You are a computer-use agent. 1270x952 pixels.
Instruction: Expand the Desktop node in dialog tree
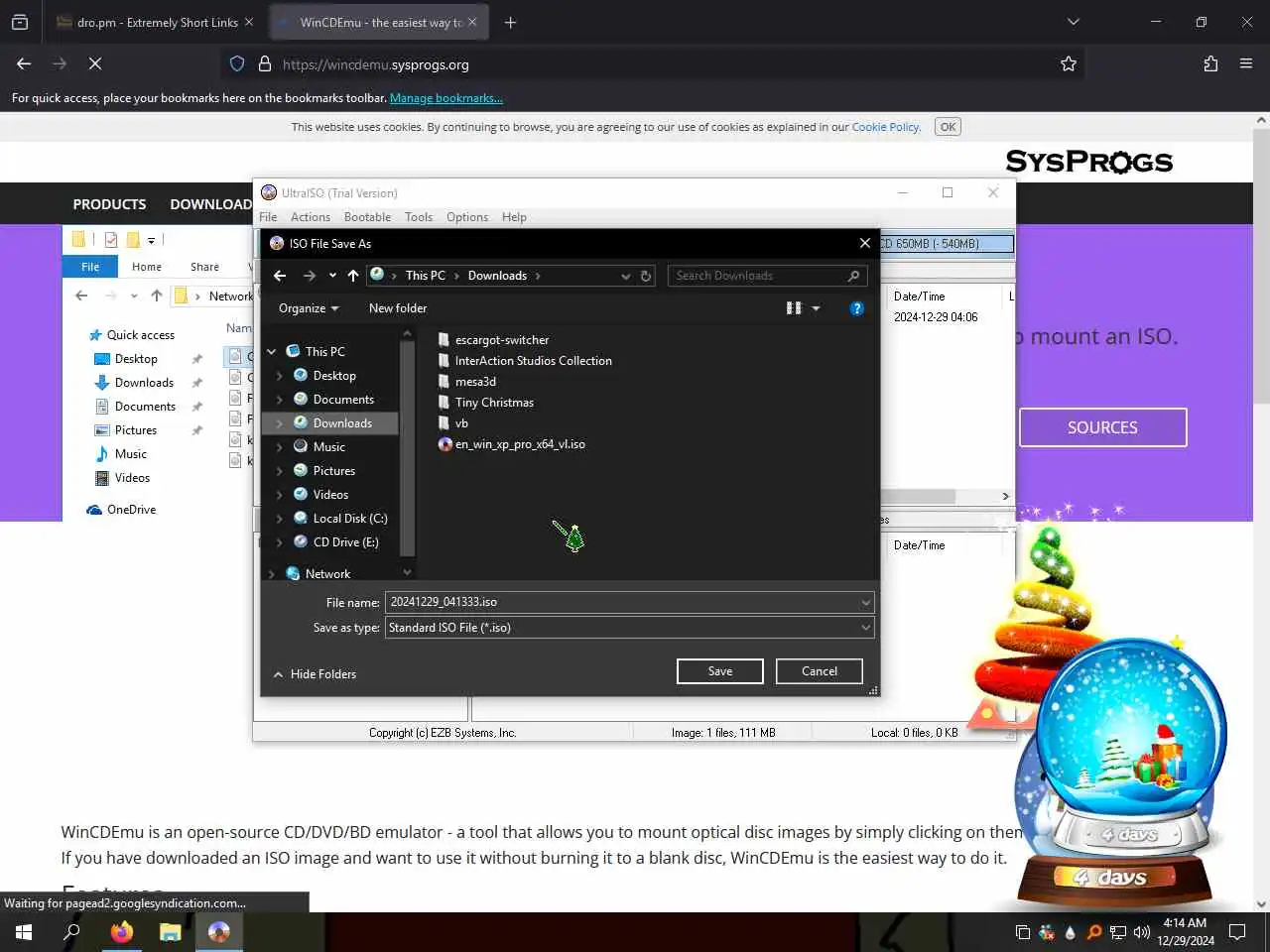tap(280, 376)
